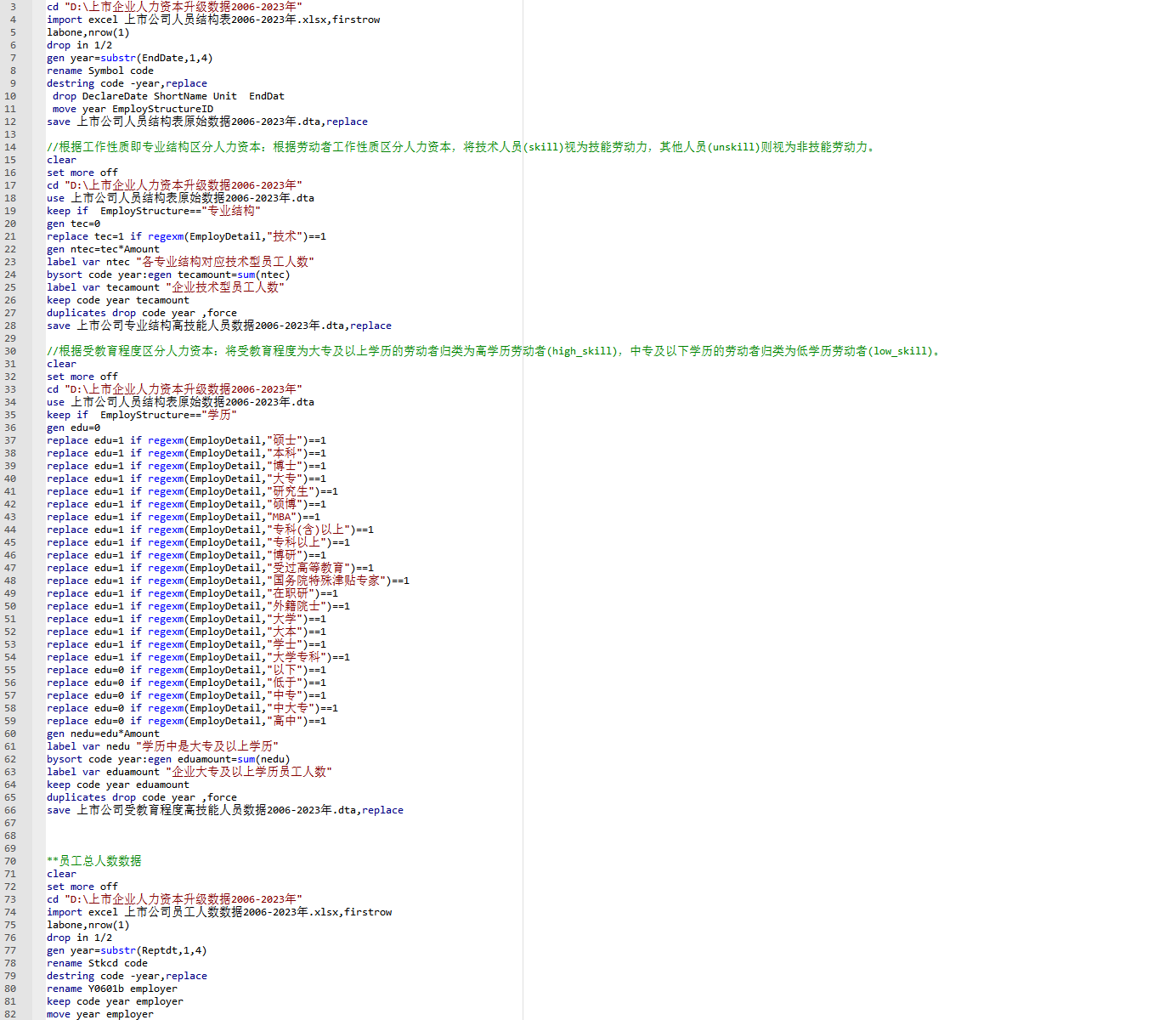The image size is (1176, 1020).
Task: Click the comment starting //根据受教育程度
Action: click(x=494, y=351)
